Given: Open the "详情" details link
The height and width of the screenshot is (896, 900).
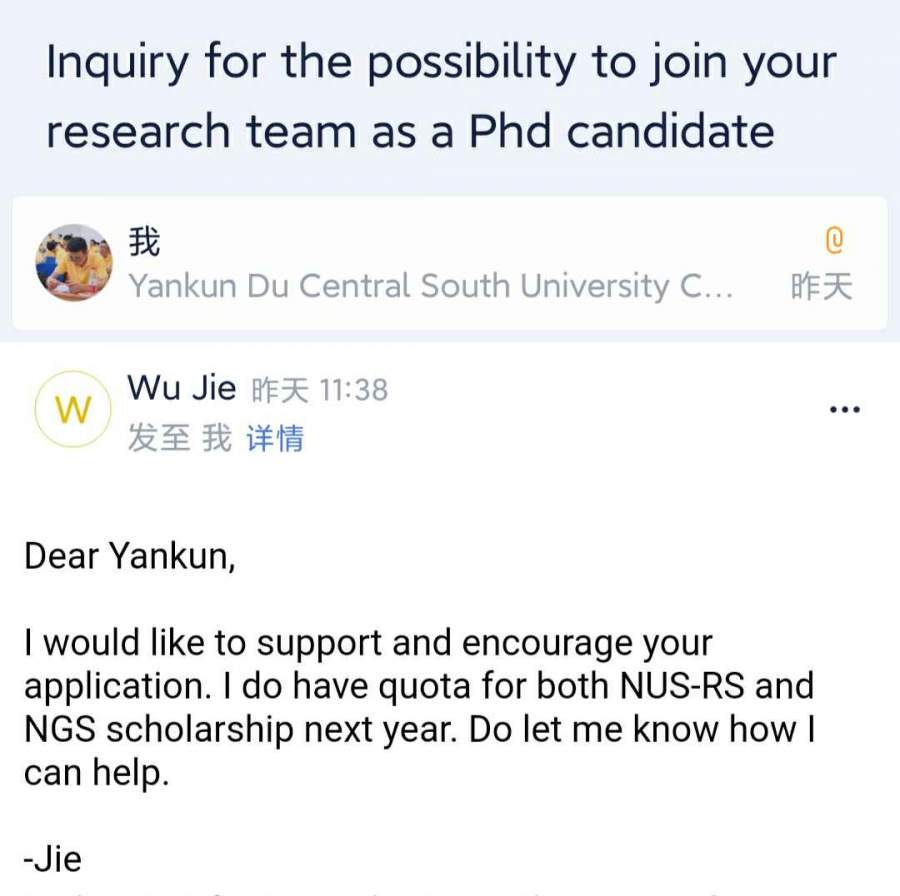Looking at the screenshot, I should click(x=274, y=438).
